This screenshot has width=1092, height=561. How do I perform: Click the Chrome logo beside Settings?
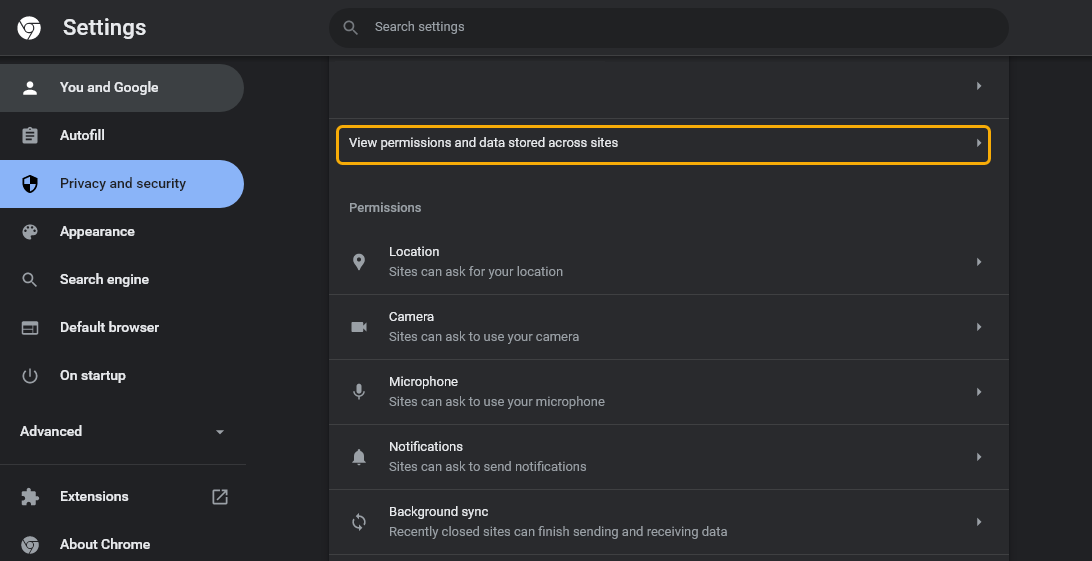[x=29, y=28]
